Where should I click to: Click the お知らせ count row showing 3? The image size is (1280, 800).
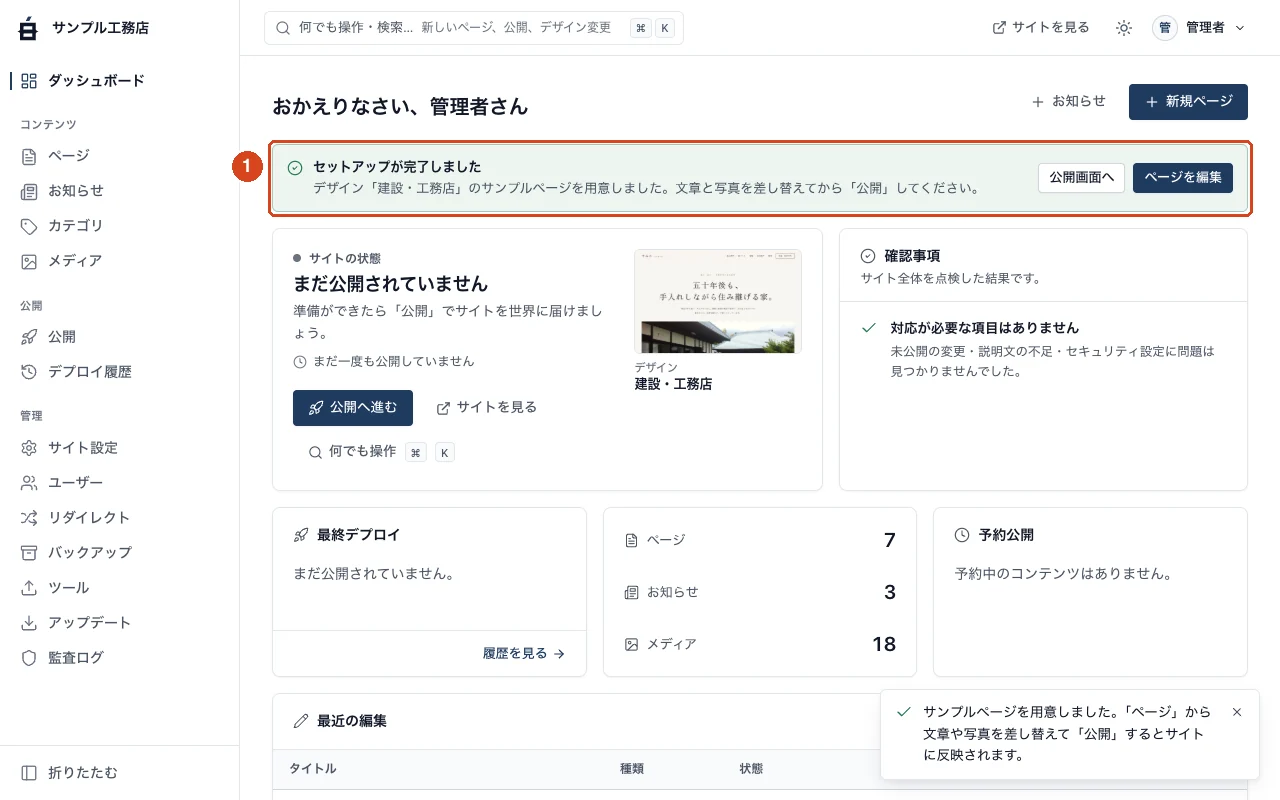coord(760,592)
